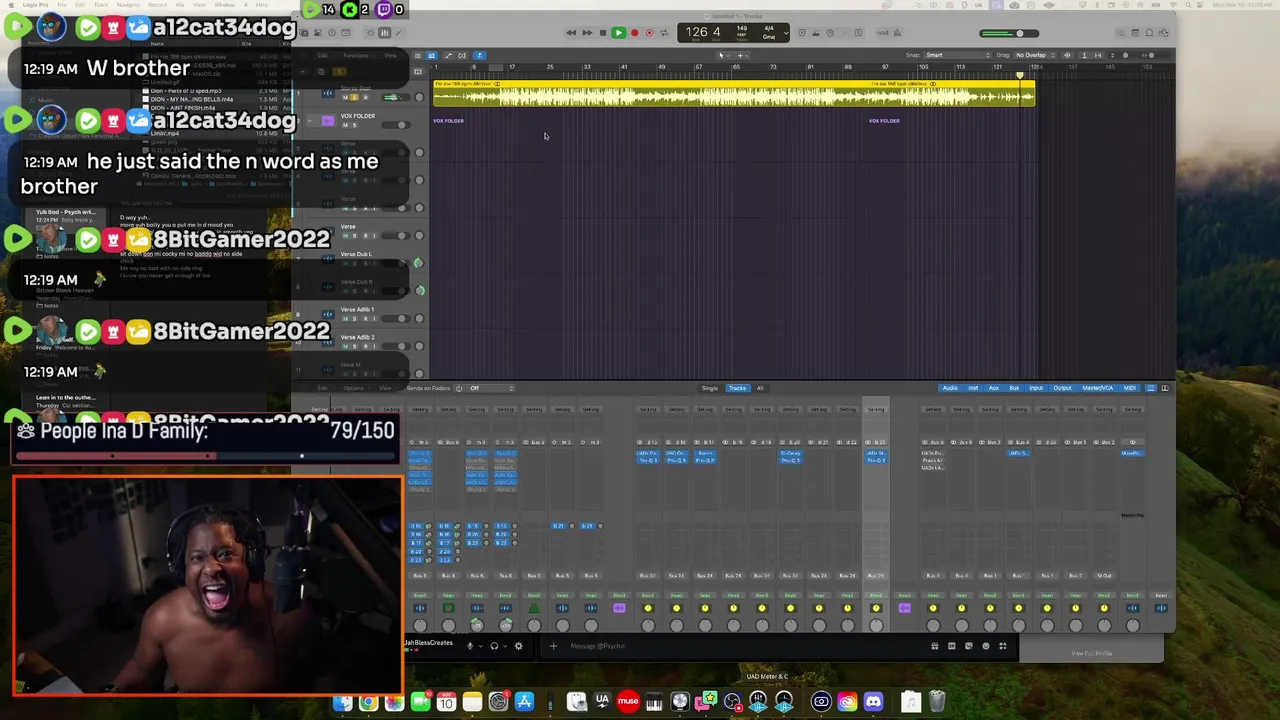The image size is (1280, 720).
Task: Click the tempo value 149 in the LCD
Action: [742, 30]
